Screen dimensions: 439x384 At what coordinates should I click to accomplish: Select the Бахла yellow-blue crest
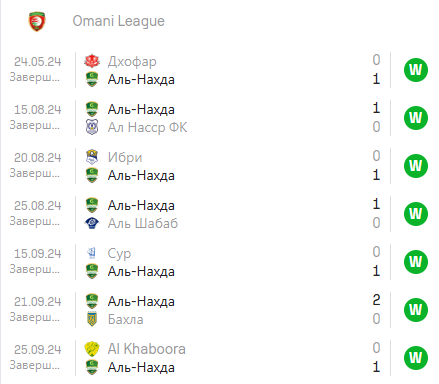(x=92, y=319)
